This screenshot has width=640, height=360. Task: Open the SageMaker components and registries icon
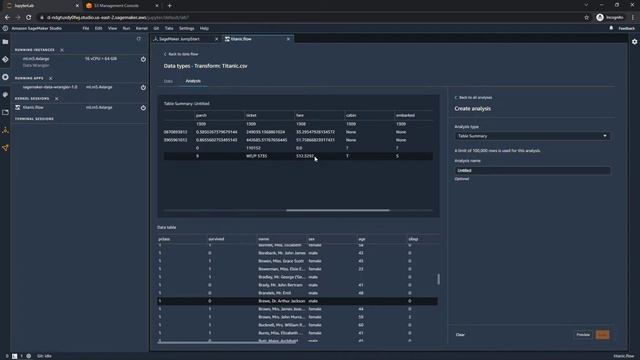5,130
